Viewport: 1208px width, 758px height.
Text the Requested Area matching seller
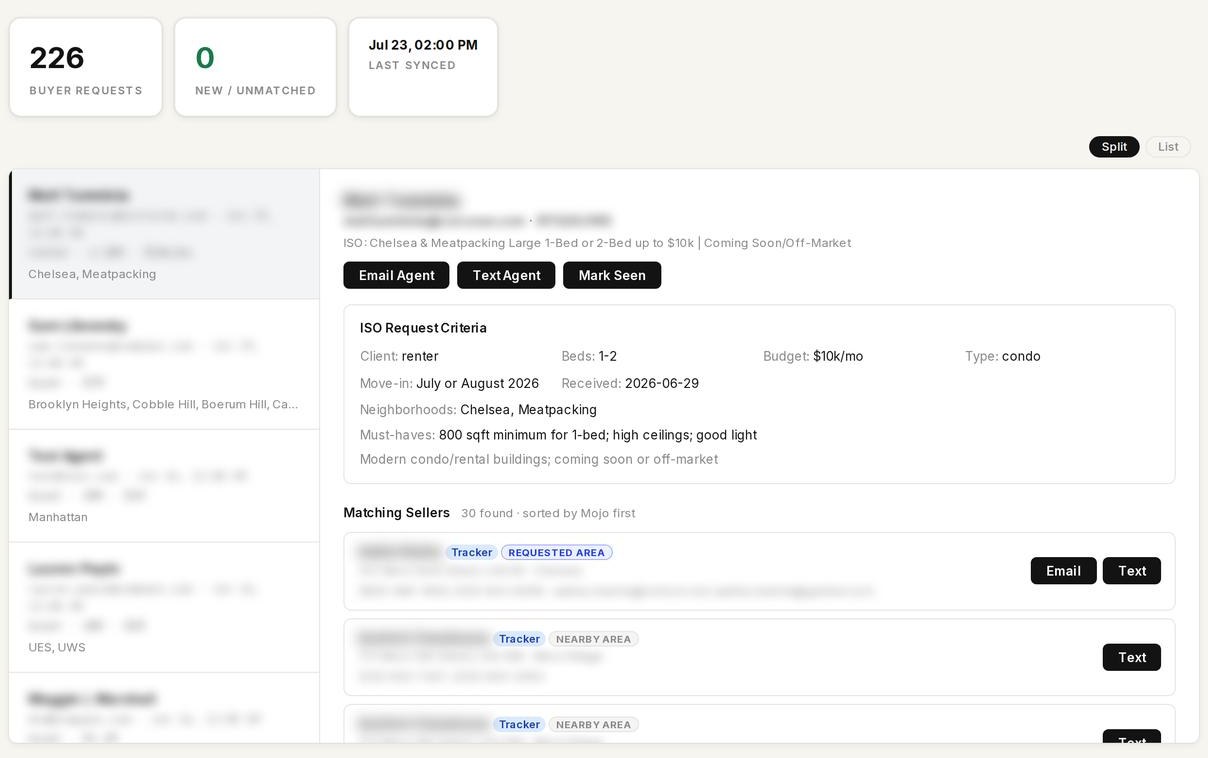[1132, 571]
